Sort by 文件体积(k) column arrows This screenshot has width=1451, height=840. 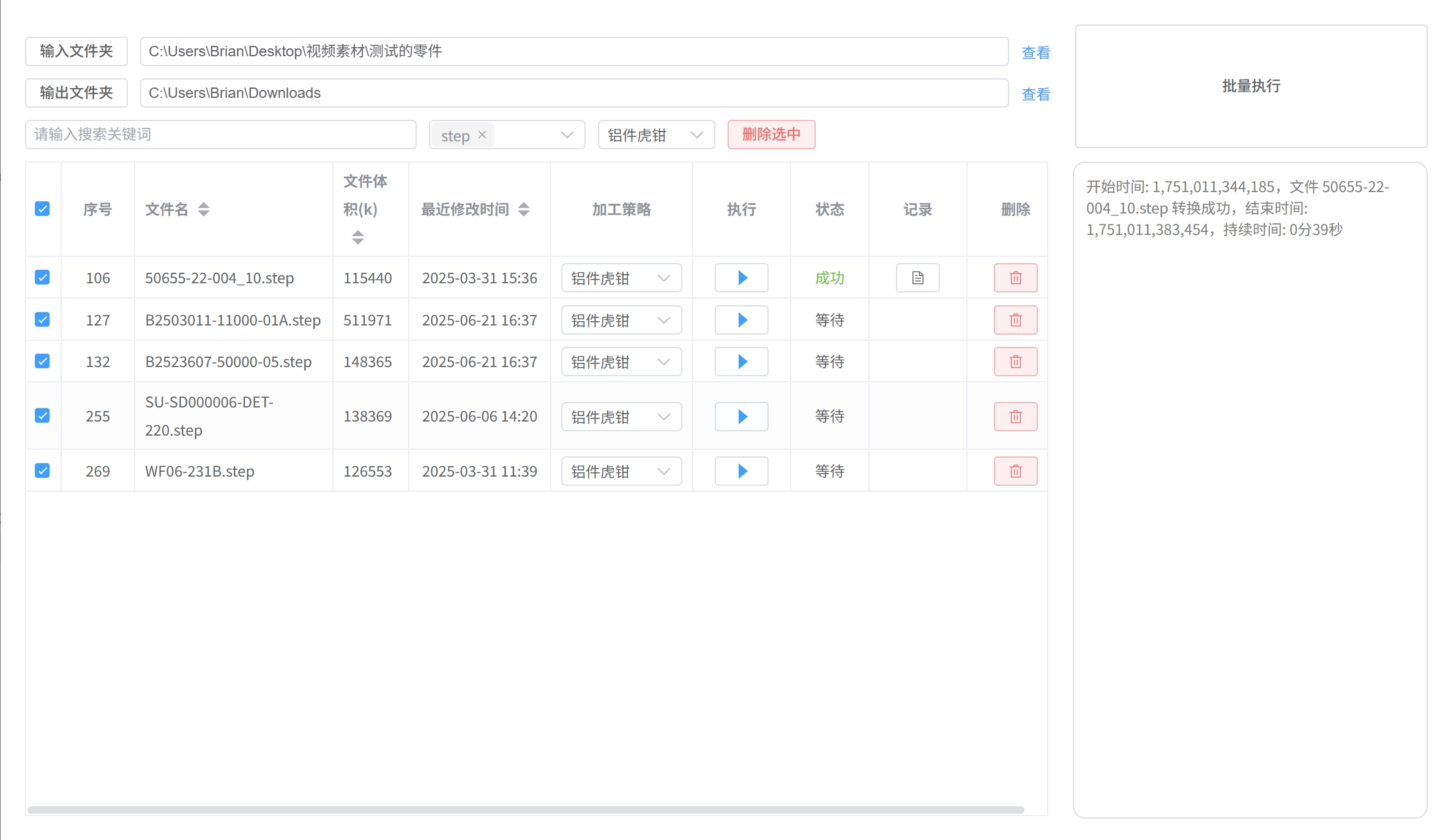(358, 237)
